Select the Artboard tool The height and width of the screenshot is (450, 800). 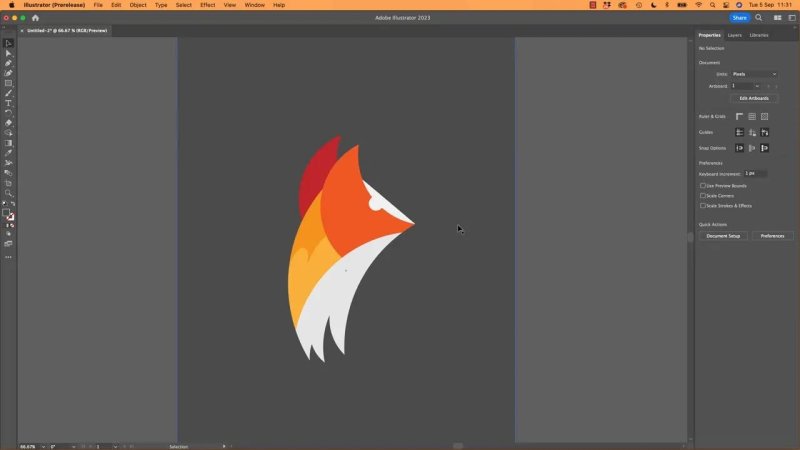[8, 183]
